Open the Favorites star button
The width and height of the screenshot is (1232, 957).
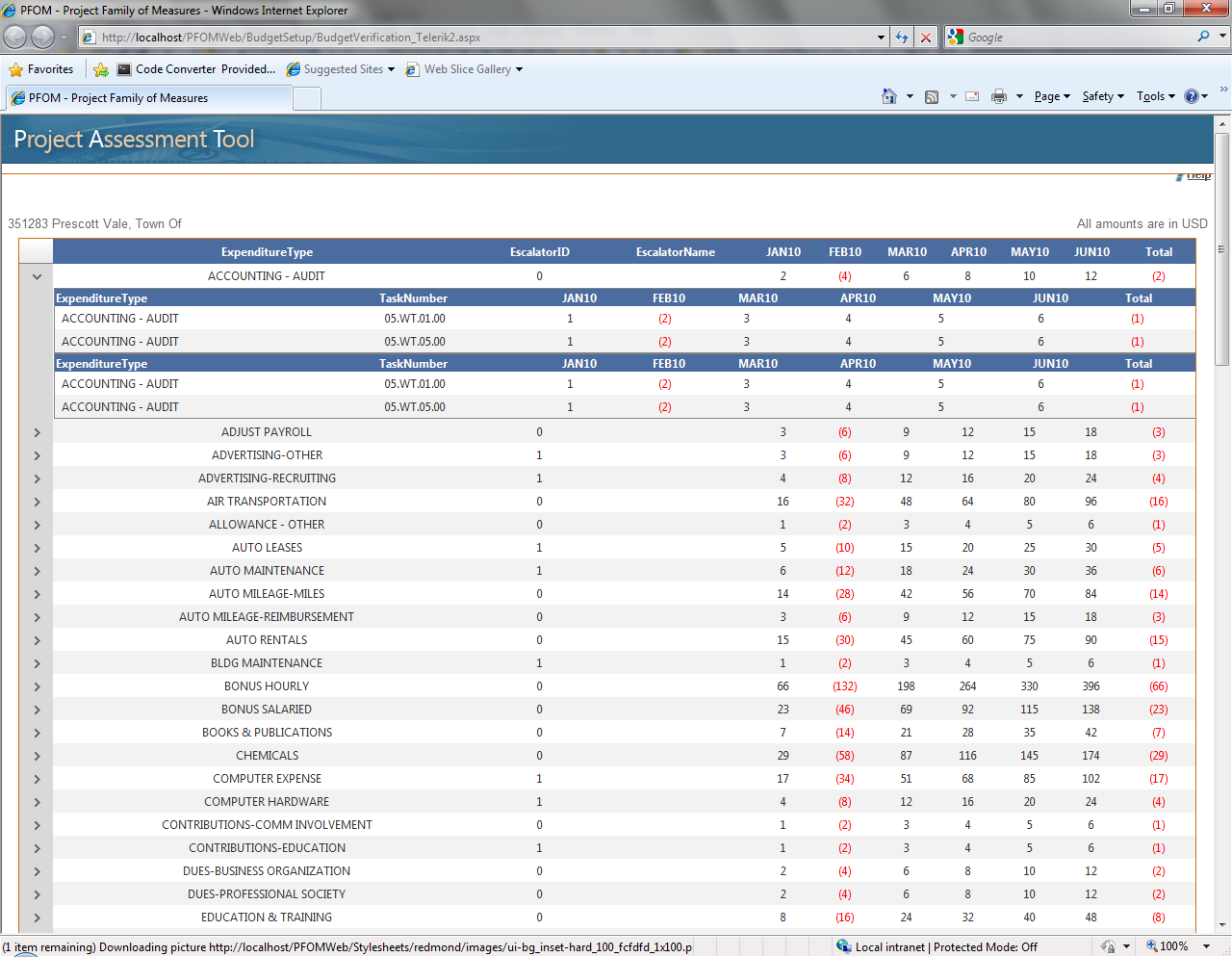coord(41,69)
